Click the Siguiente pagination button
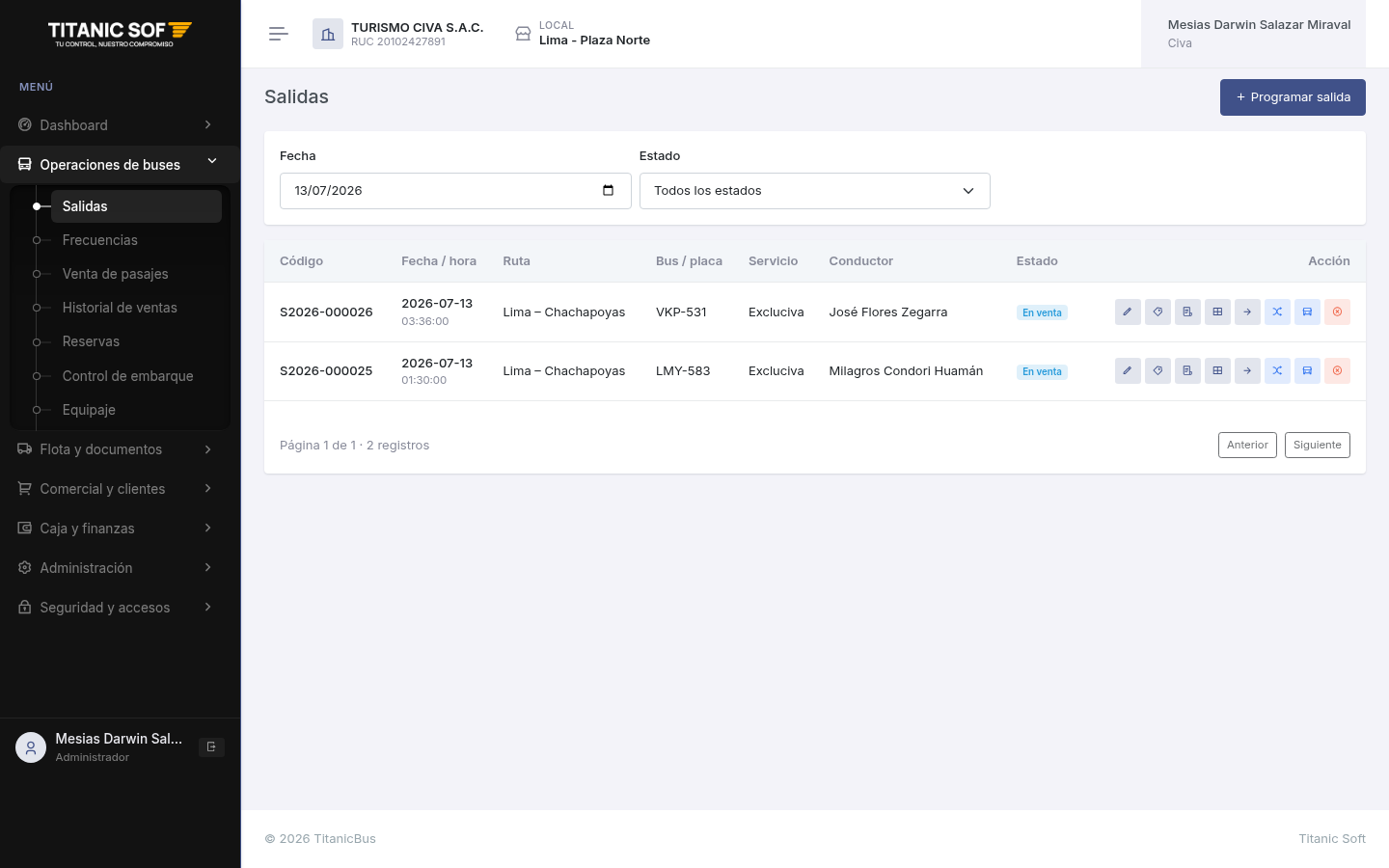1389x868 pixels. click(1317, 445)
